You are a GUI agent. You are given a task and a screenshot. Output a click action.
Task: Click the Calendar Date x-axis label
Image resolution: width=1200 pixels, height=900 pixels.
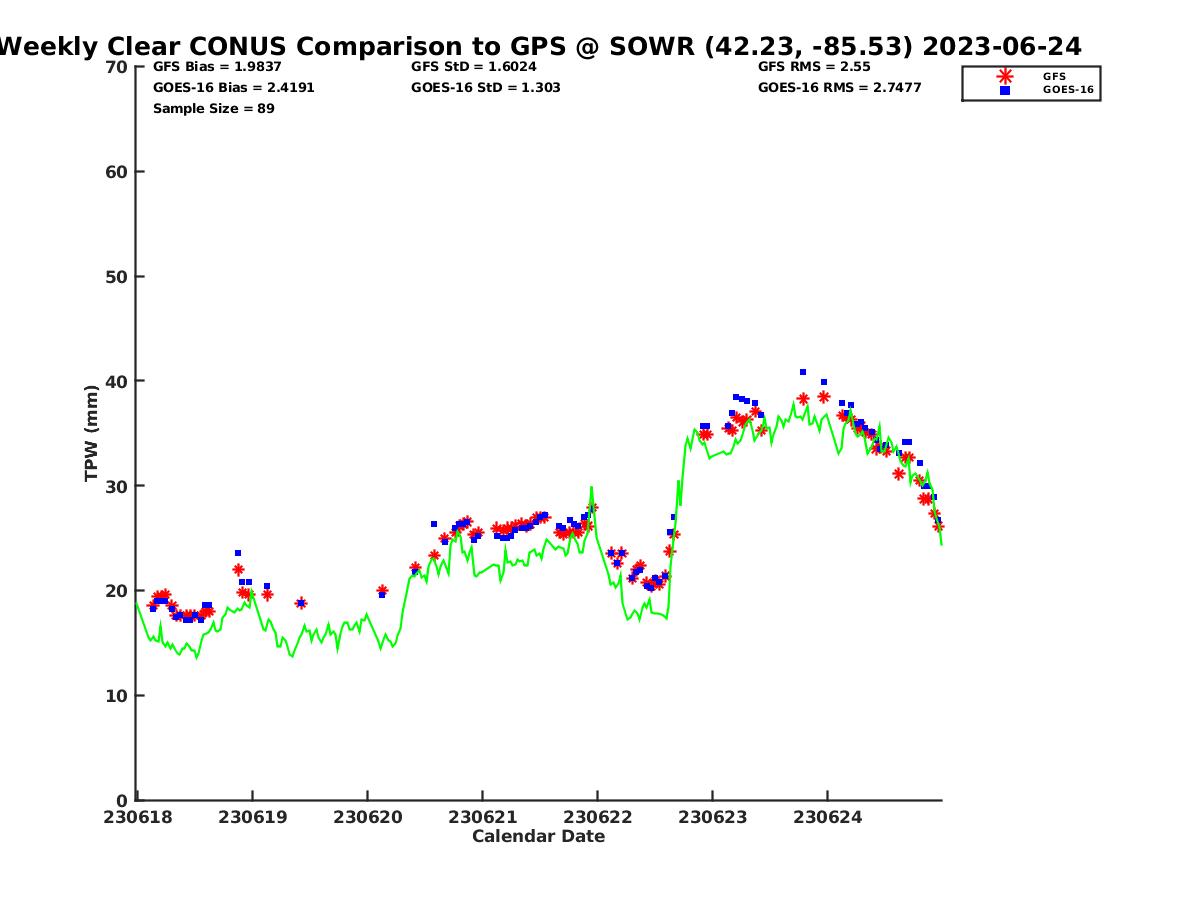pos(538,836)
